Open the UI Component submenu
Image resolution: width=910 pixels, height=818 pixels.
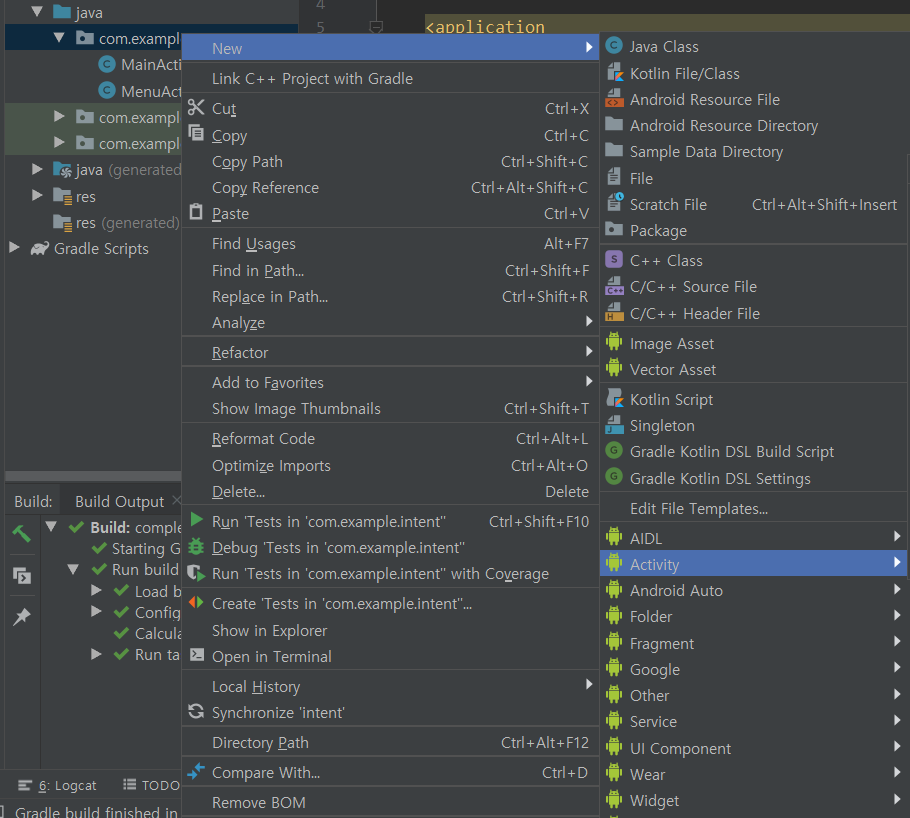[753, 748]
